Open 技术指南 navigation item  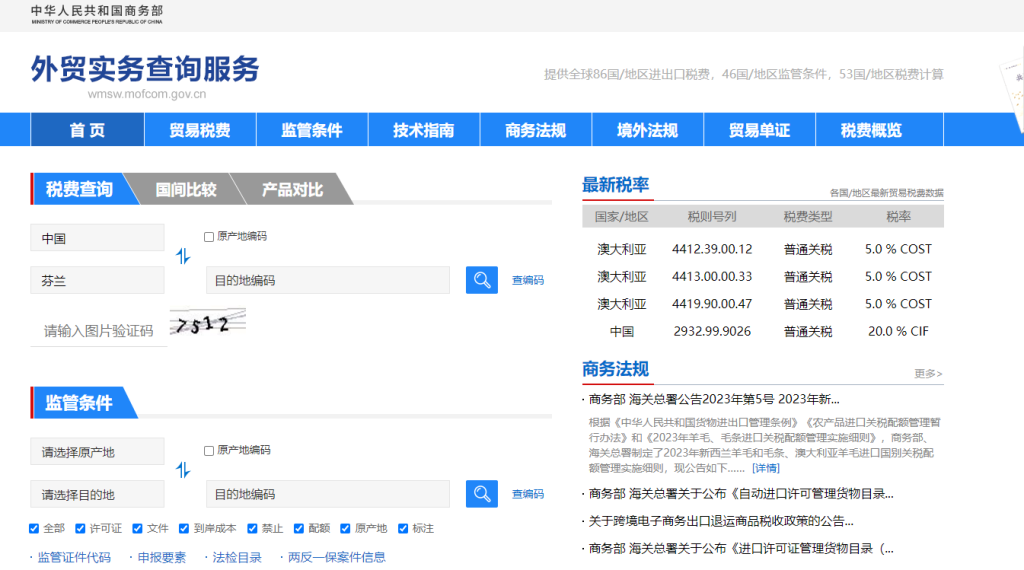coord(424,129)
